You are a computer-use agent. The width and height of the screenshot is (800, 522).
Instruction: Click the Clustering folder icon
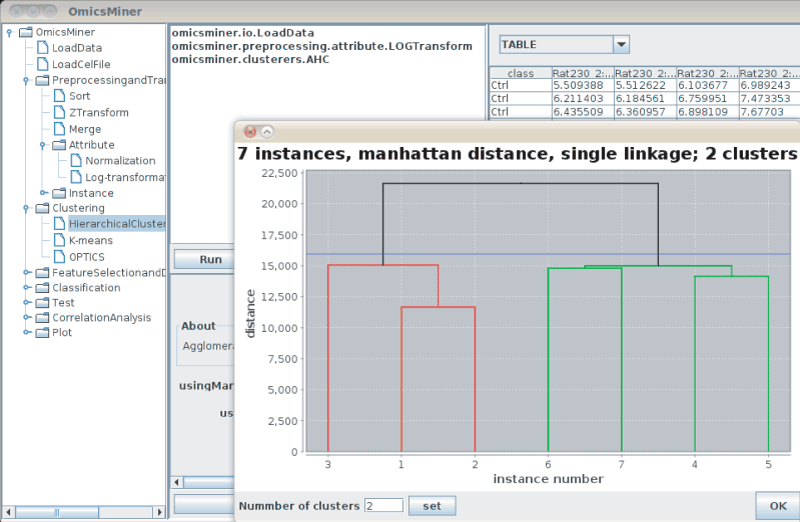point(42,208)
